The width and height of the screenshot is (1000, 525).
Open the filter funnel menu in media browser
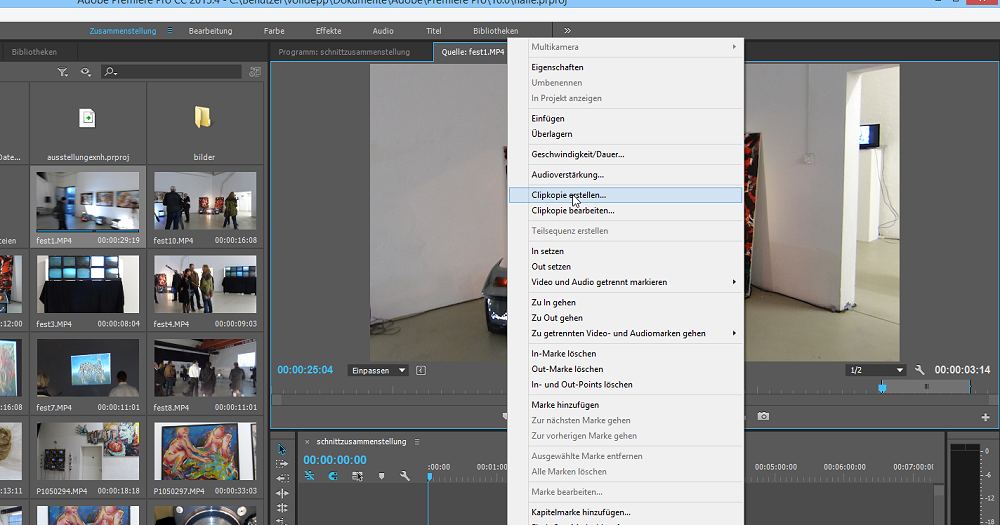tap(62, 72)
